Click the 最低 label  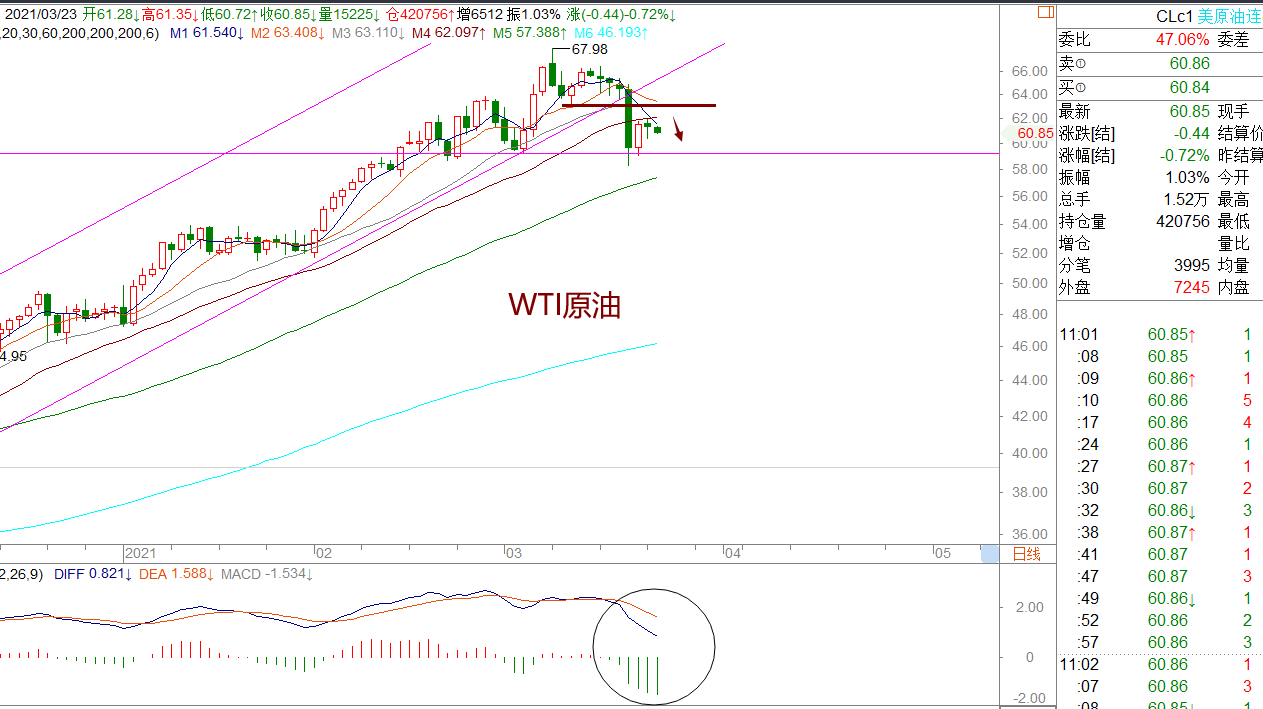tap(1233, 221)
